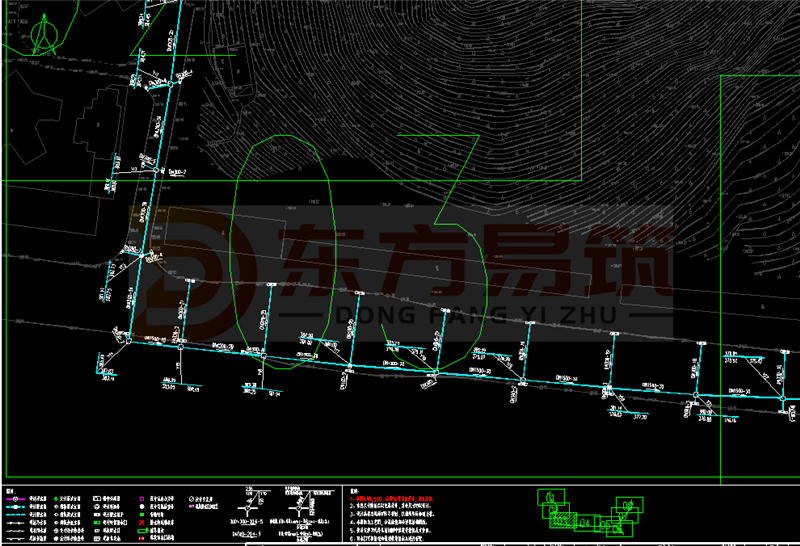Click note line numbered 6
Image resolution: width=800 pixels, height=546 pixels.
pyautogui.click(x=387, y=538)
